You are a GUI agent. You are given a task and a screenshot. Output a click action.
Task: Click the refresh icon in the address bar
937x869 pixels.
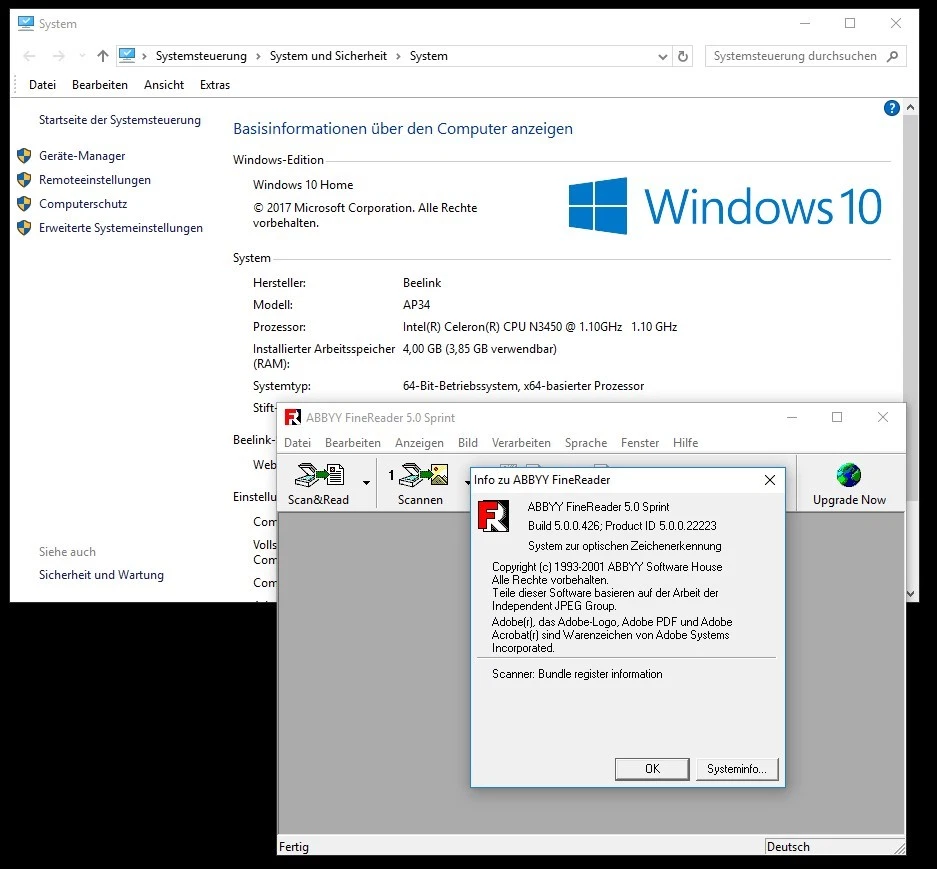coord(683,56)
